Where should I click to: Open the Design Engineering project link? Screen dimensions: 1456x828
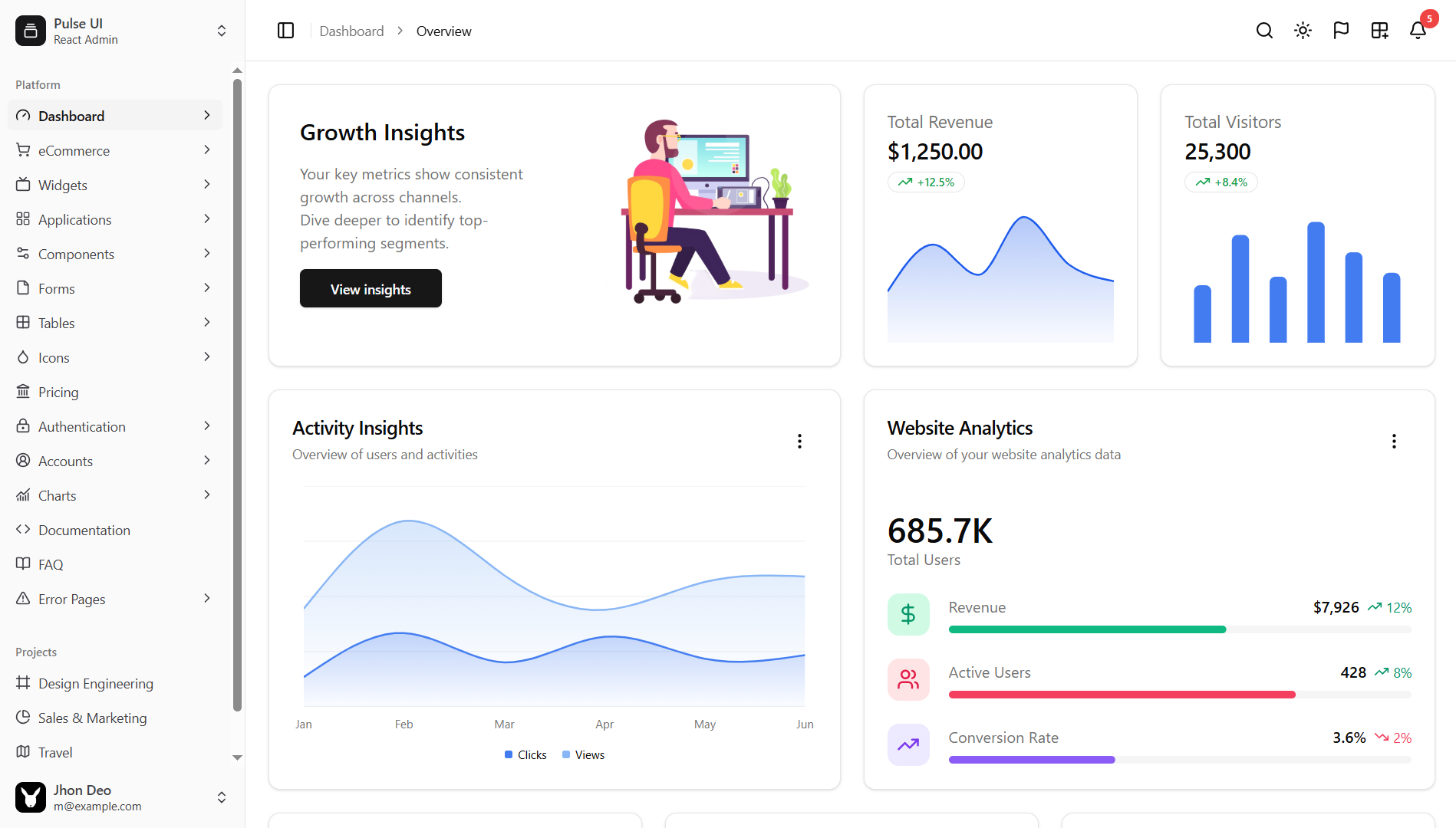click(95, 683)
